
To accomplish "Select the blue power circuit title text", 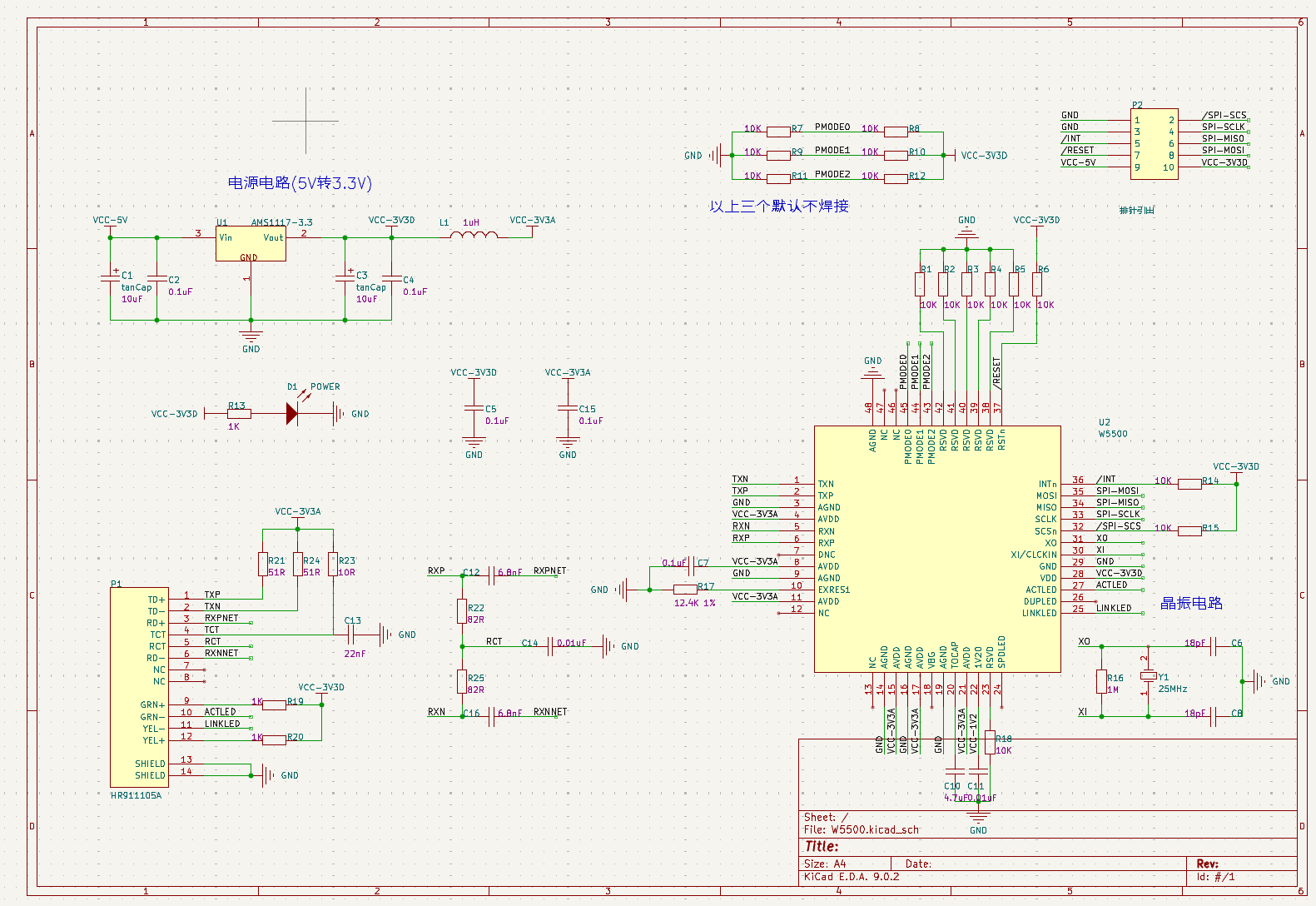I will 300,183.
